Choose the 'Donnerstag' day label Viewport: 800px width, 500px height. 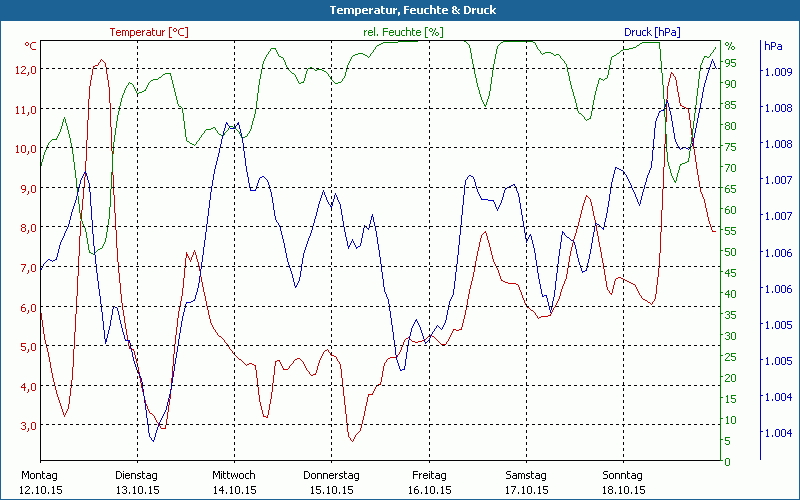pos(331,475)
